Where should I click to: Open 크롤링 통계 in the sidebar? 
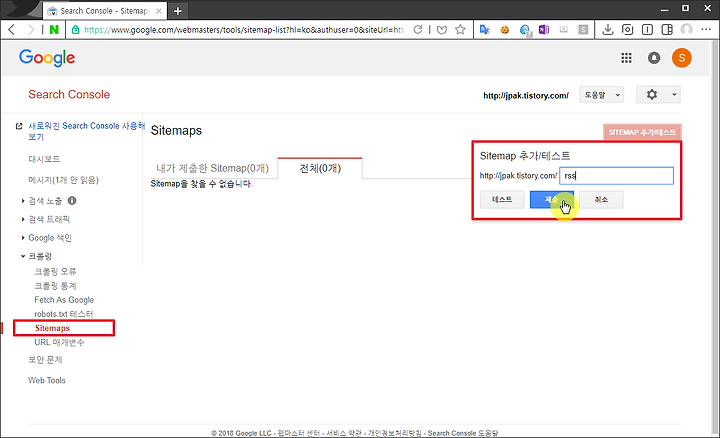coord(55,286)
